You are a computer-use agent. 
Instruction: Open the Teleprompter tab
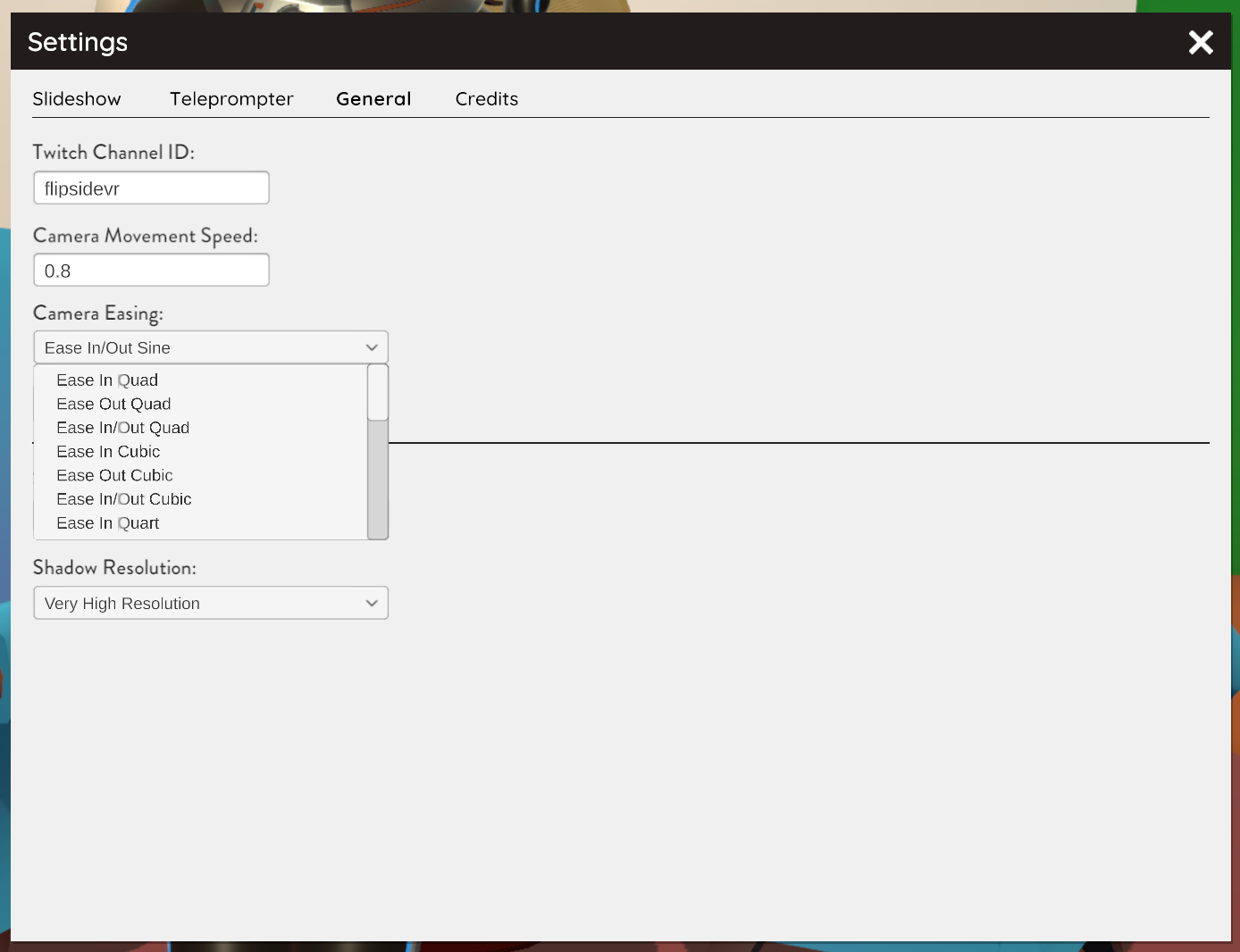231,99
